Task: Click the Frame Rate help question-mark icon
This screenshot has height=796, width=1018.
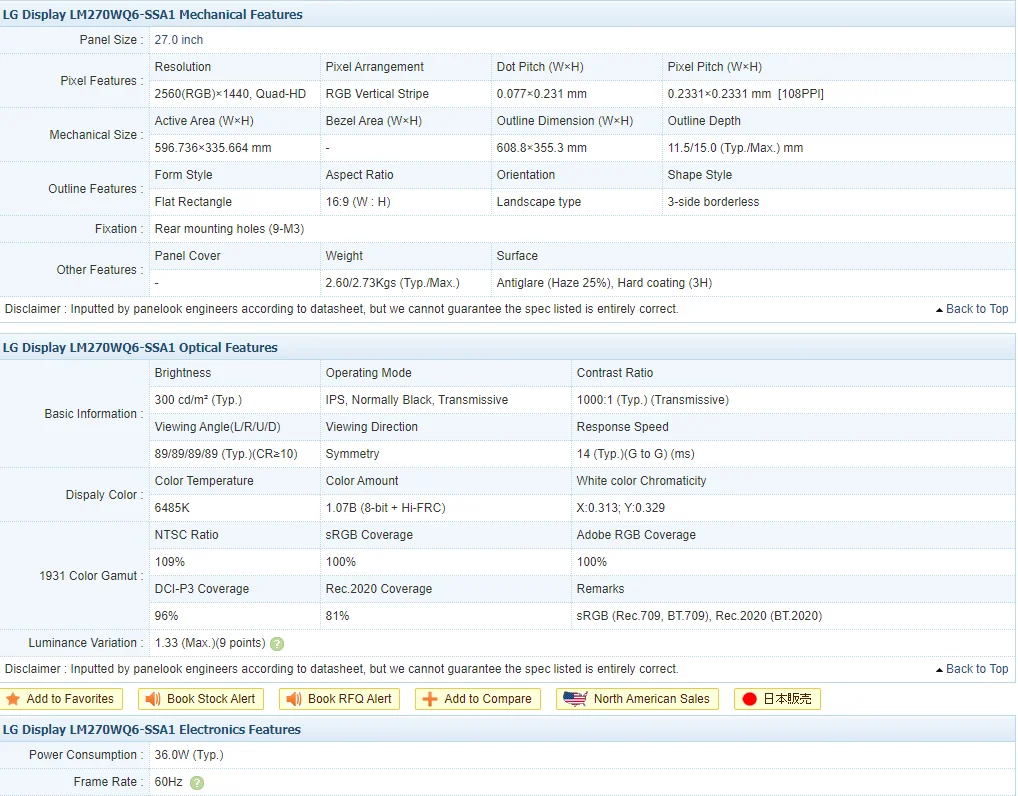Action: point(197,783)
